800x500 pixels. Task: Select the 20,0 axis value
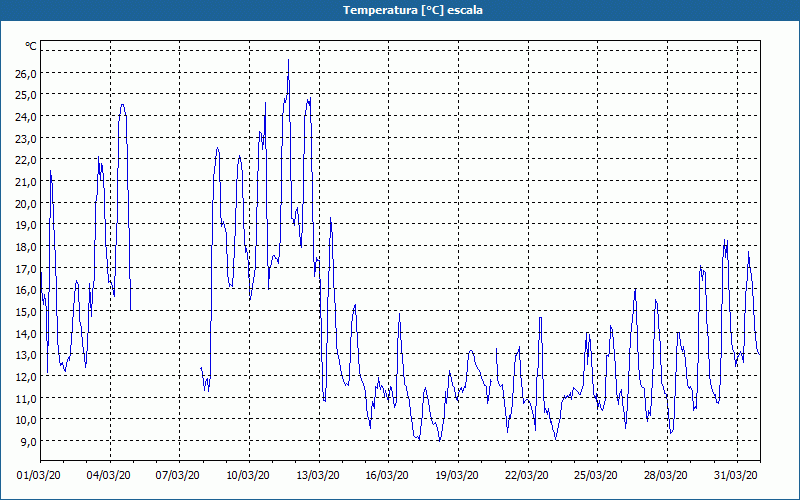pyautogui.click(x=26, y=203)
